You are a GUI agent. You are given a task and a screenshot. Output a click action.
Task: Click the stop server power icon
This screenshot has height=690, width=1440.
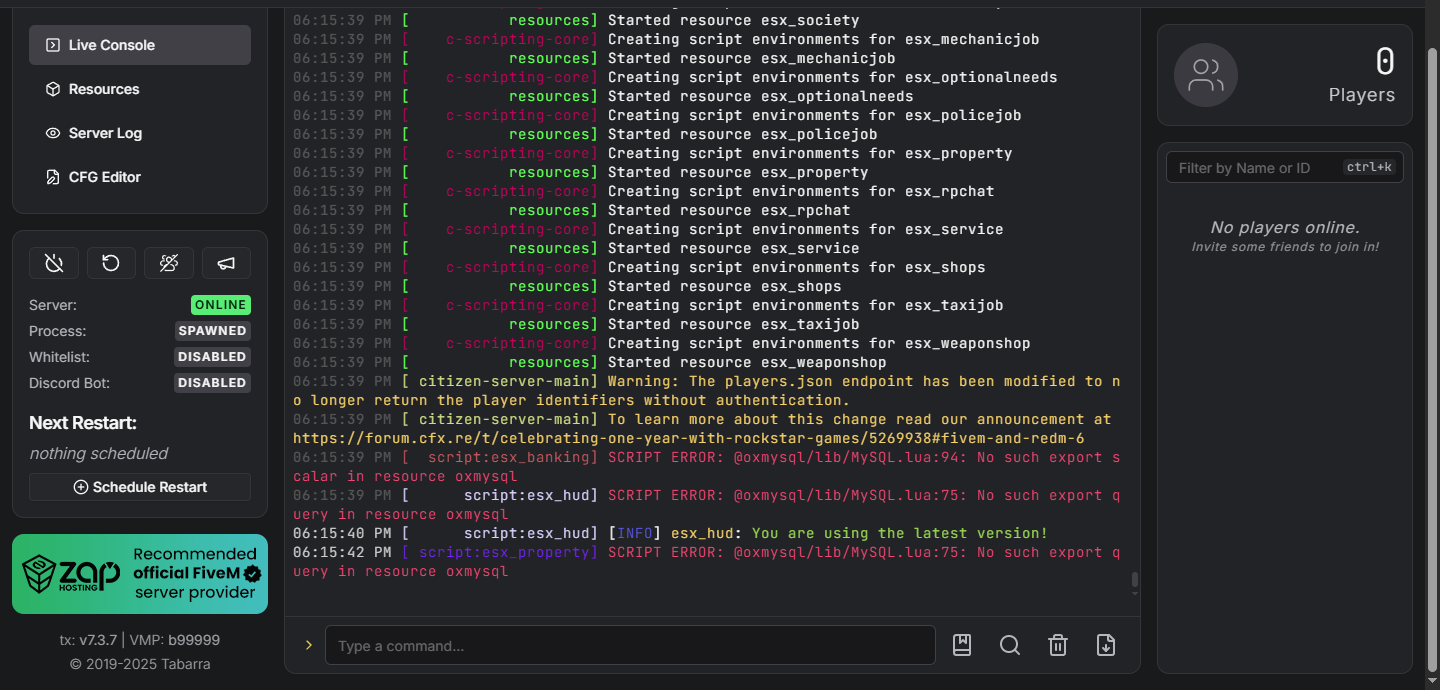point(54,263)
